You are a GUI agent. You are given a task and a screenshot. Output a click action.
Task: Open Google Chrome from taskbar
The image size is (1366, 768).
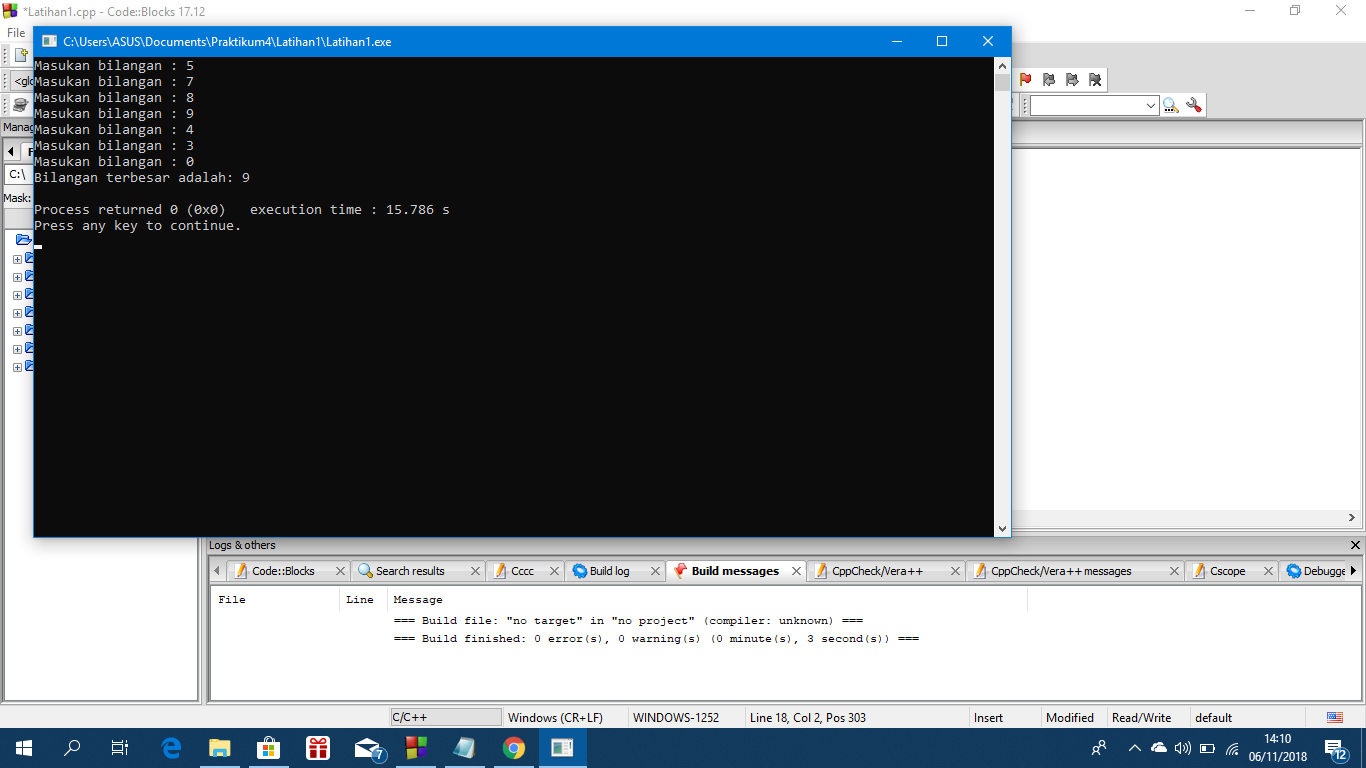(x=514, y=748)
